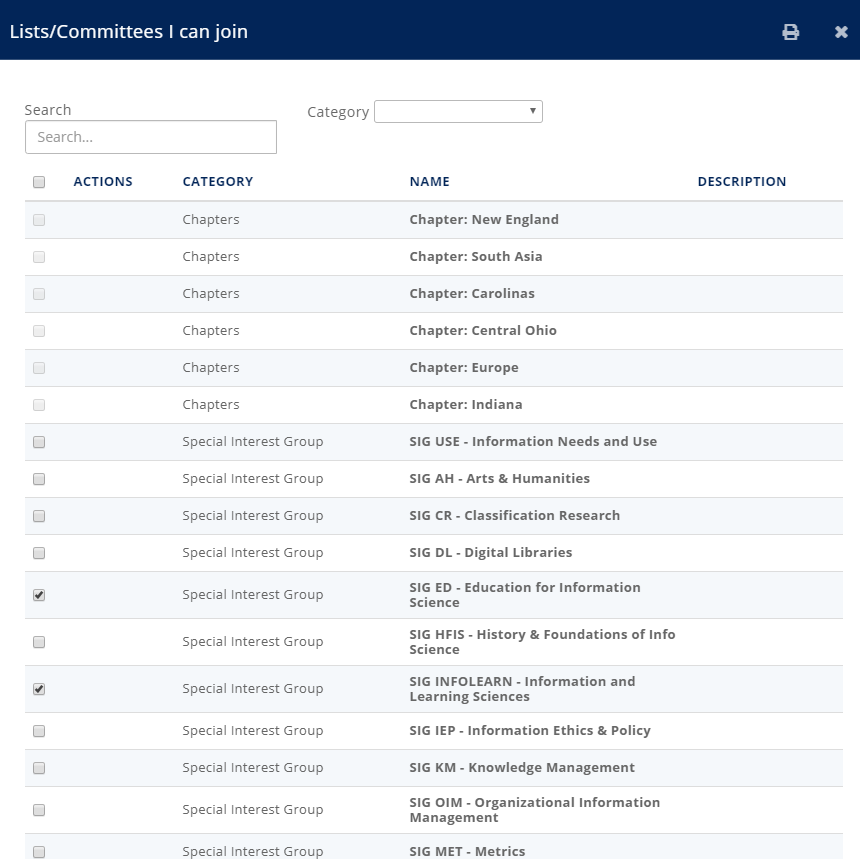
Task: Toggle the select-all header checkbox
Action: point(39,182)
